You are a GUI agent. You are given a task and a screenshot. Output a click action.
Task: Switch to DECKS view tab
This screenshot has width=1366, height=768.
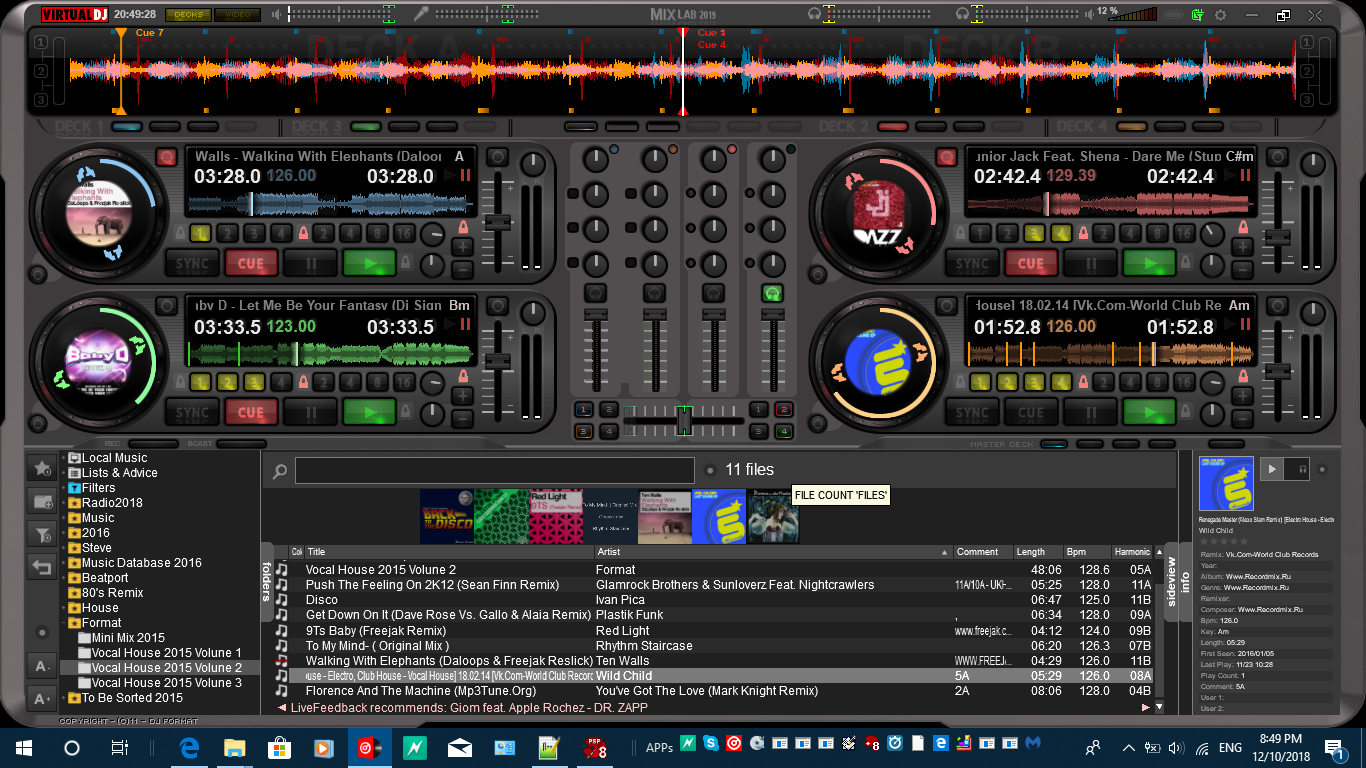[x=186, y=15]
